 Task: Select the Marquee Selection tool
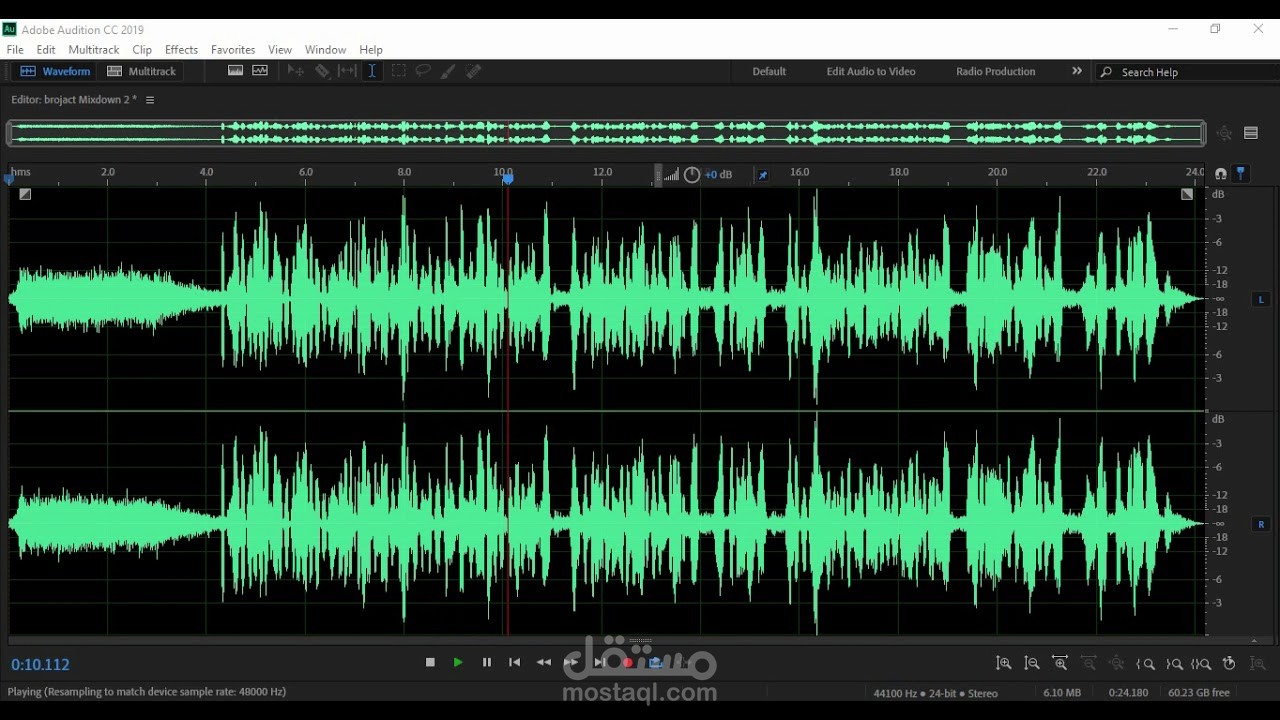(398, 71)
